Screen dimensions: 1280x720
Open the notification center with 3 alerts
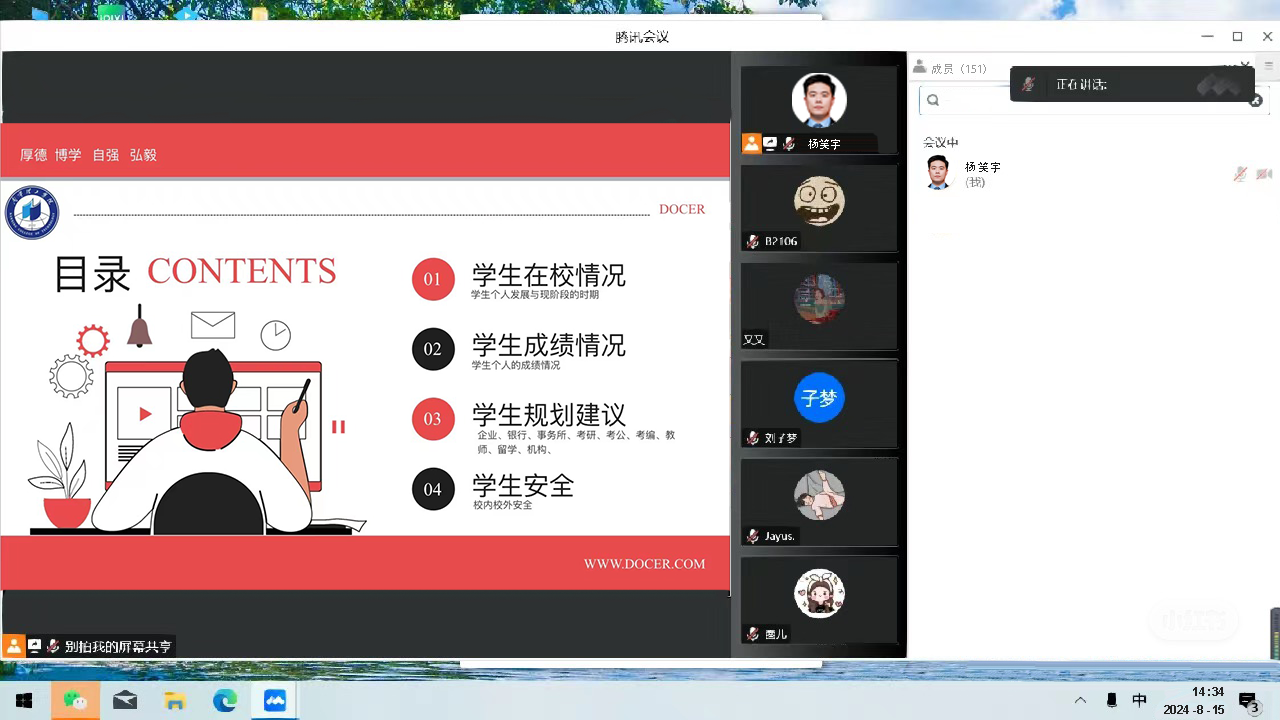click(1248, 700)
